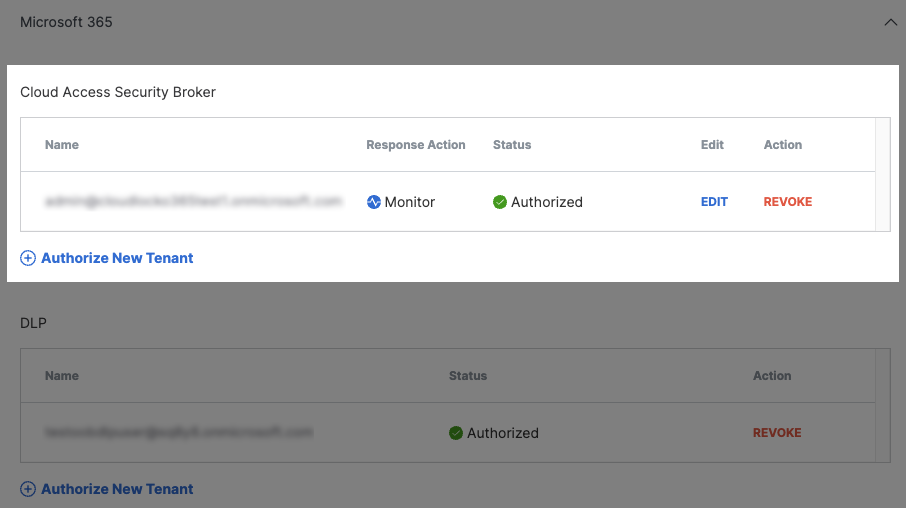Viewport: 906px width, 508px height.
Task: Click the blurred tenant name in DLP table
Action: [x=179, y=432]
